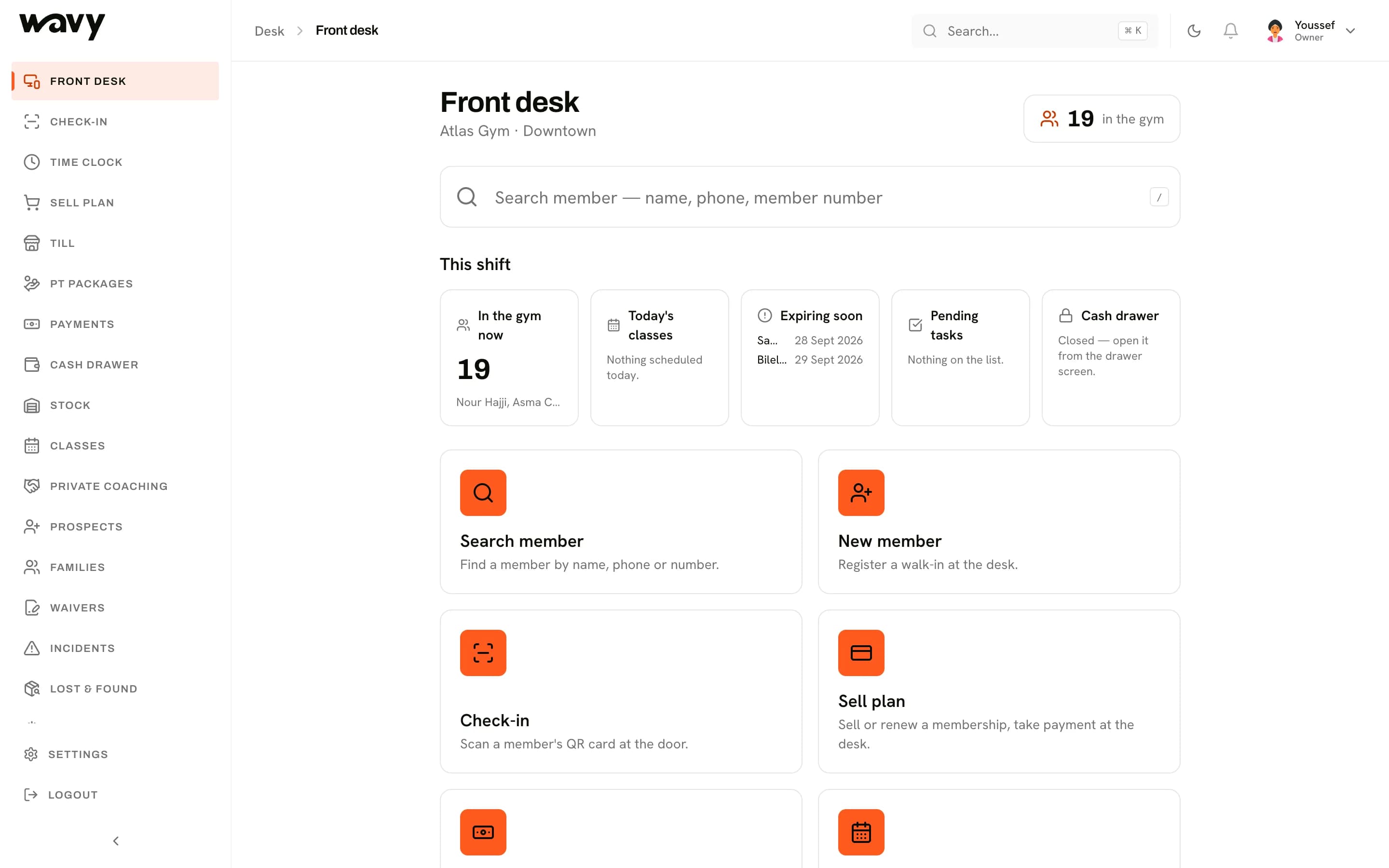Click the orange Check-in scan tile icon
The width and height of the screenshot is (1389, 868).
[x=483, y=653]
